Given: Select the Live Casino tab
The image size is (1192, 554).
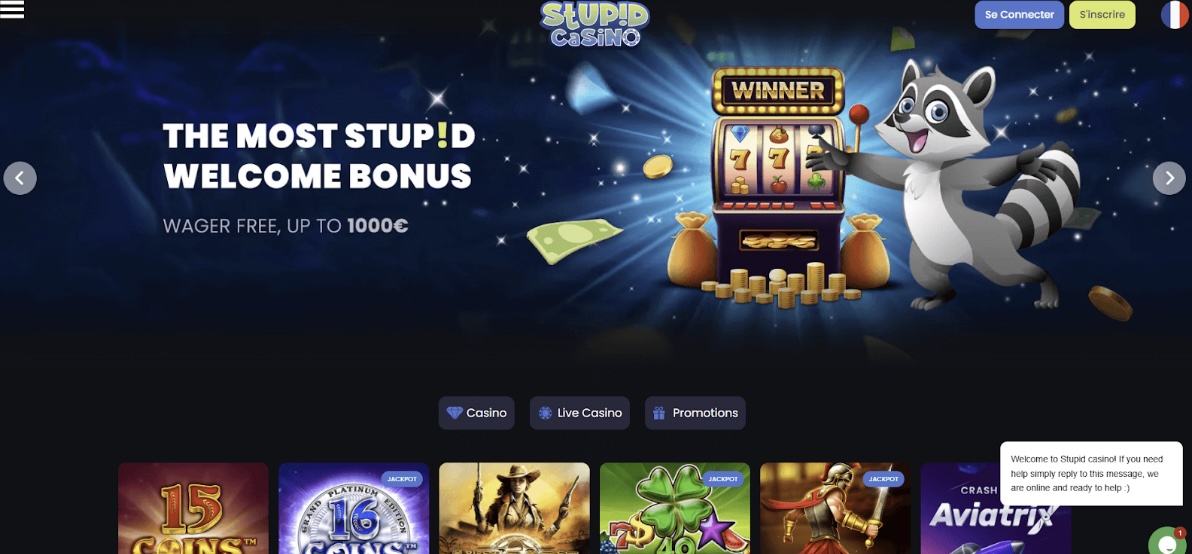Looking at the screenshot, I should click(580, 413).
